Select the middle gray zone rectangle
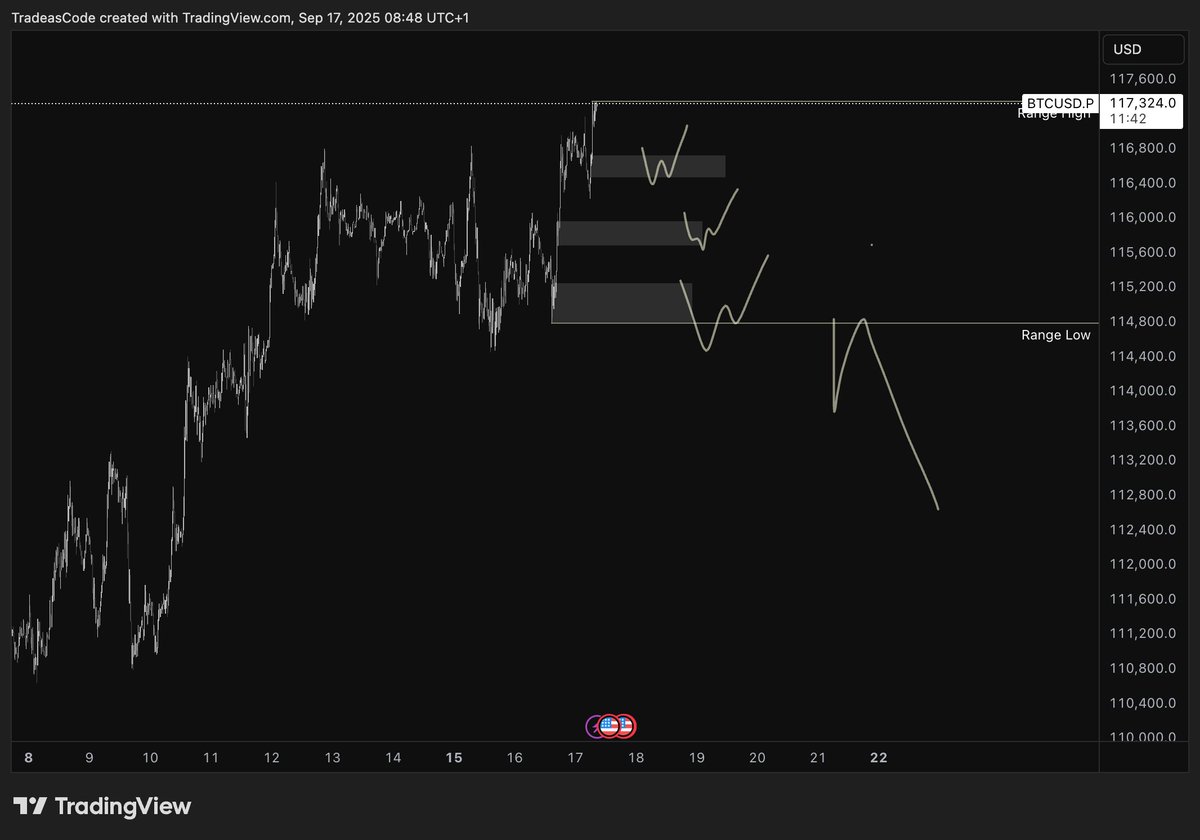The height and width of the screenshot is (840, 1200). click(x=630, y=233)
